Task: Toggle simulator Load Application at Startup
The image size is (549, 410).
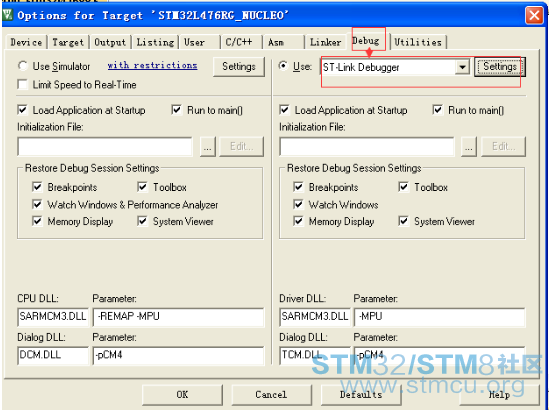Action: coord(23,110)
